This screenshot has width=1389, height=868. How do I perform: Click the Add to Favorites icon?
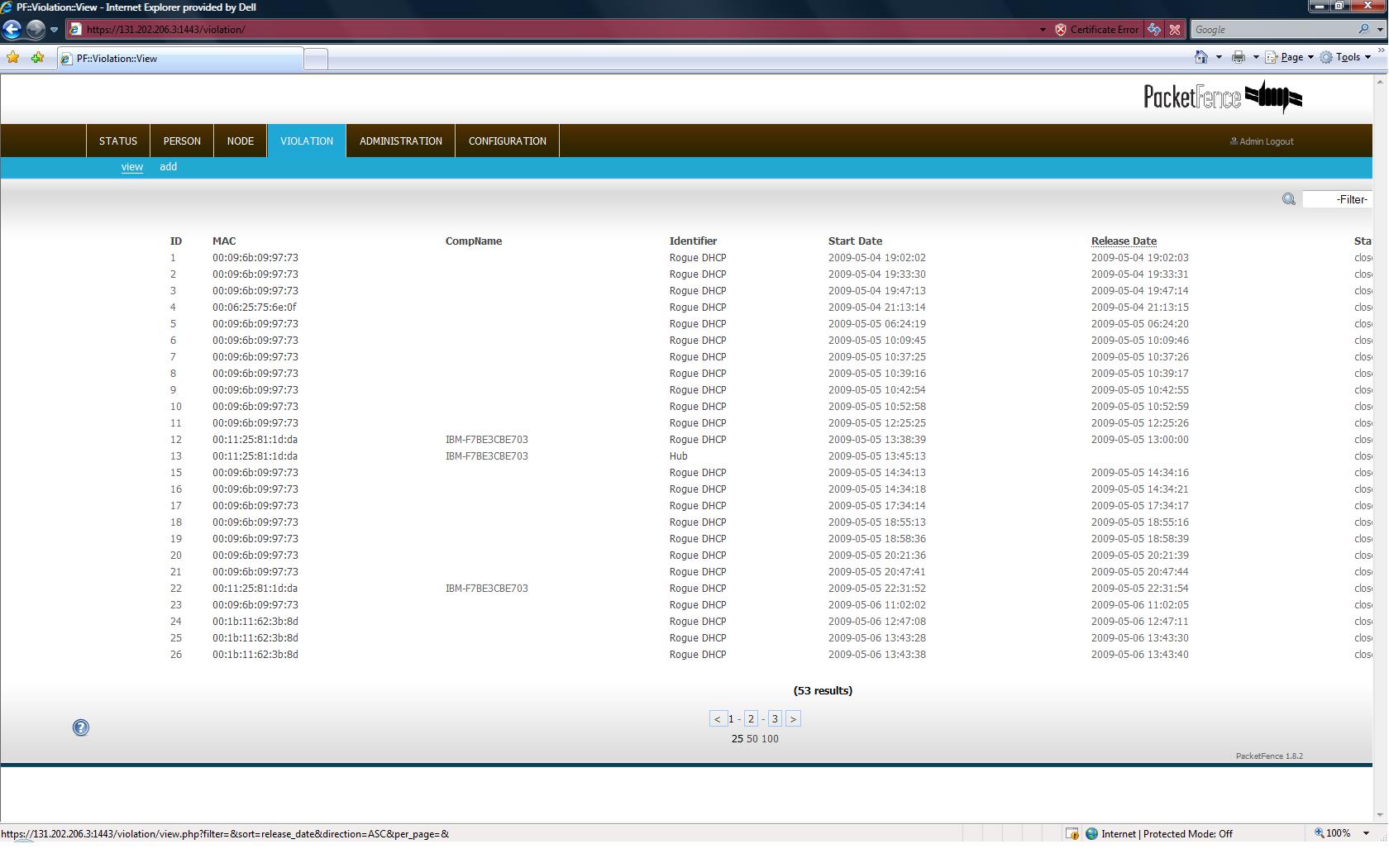[x=37, y=58]
